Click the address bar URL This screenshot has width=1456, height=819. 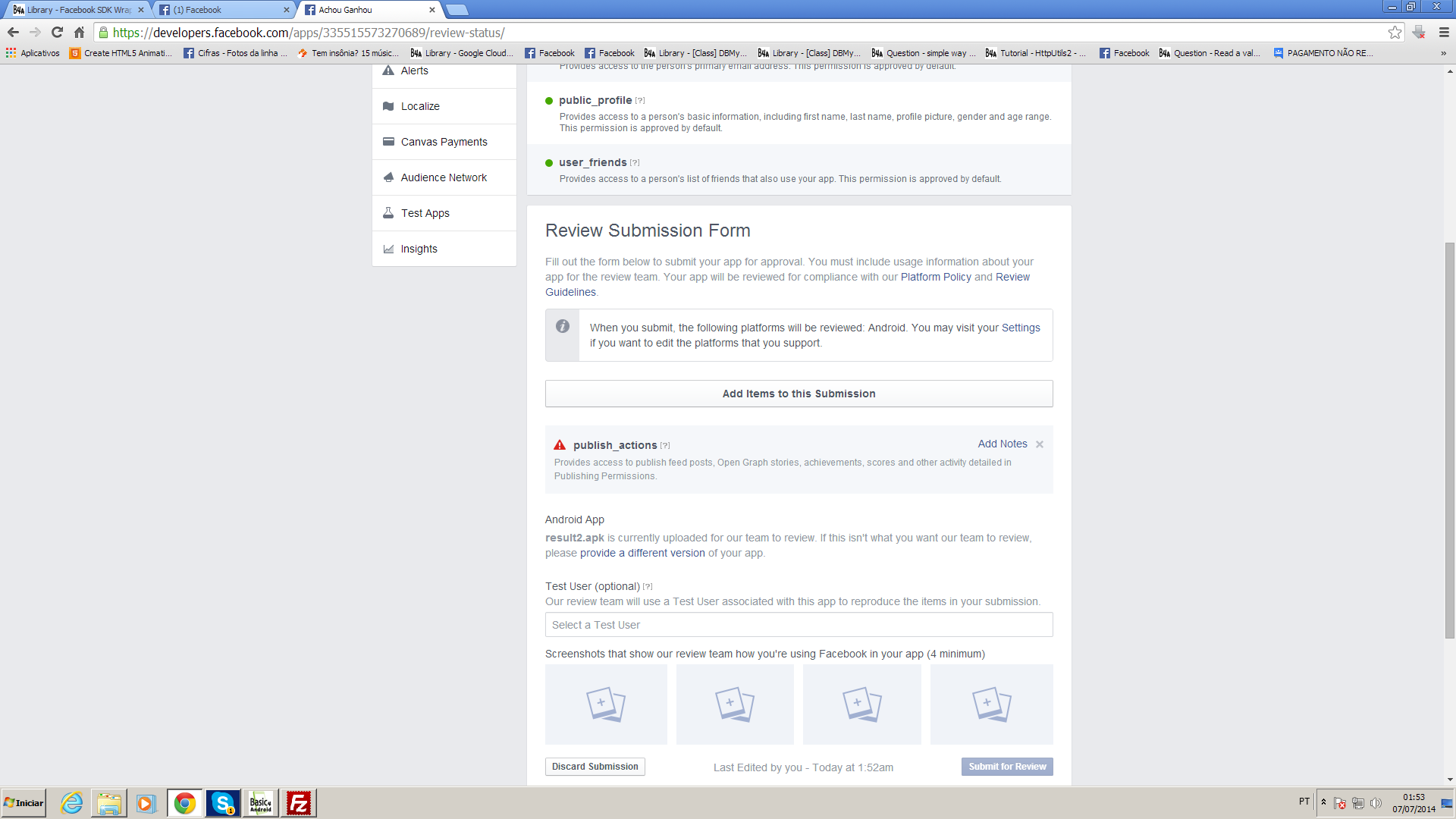point(309,33)
